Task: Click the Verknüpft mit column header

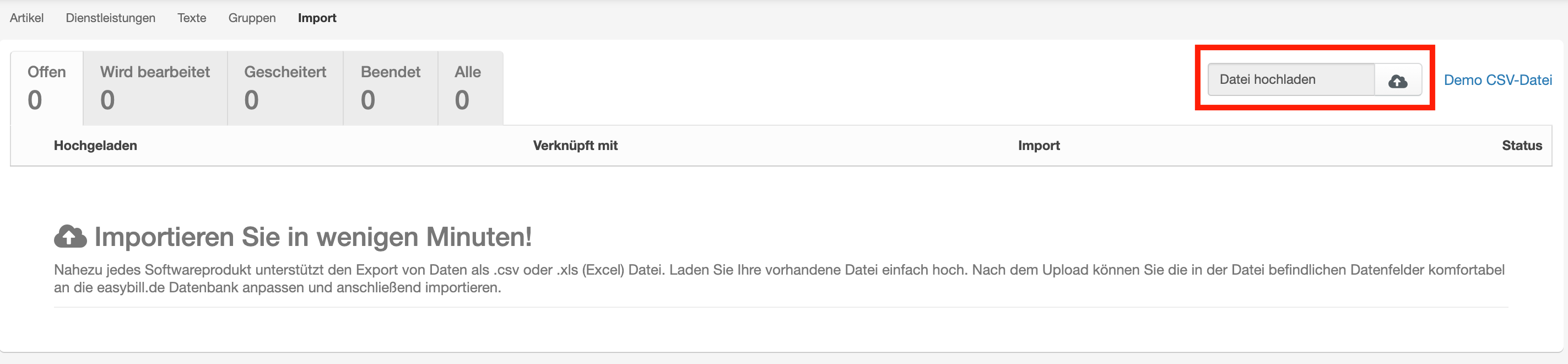Action: point(575,145)
